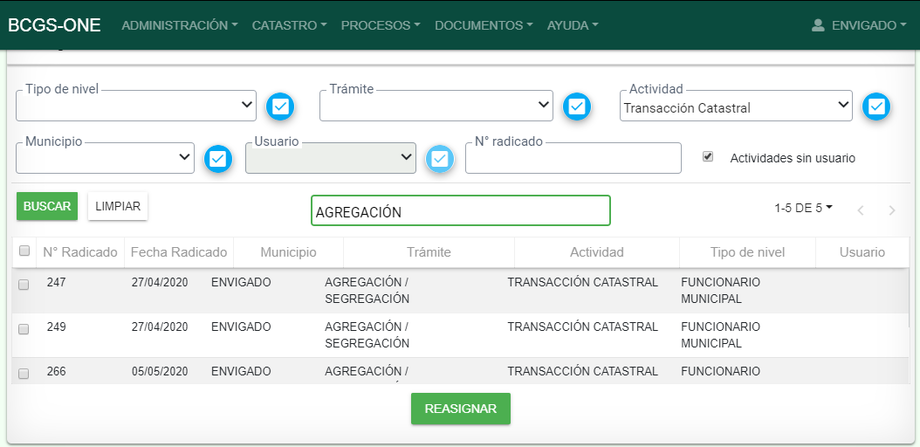Expand the Actividad dropdown
This screenshot has height=447, width=920.
[x=736, y=107]
